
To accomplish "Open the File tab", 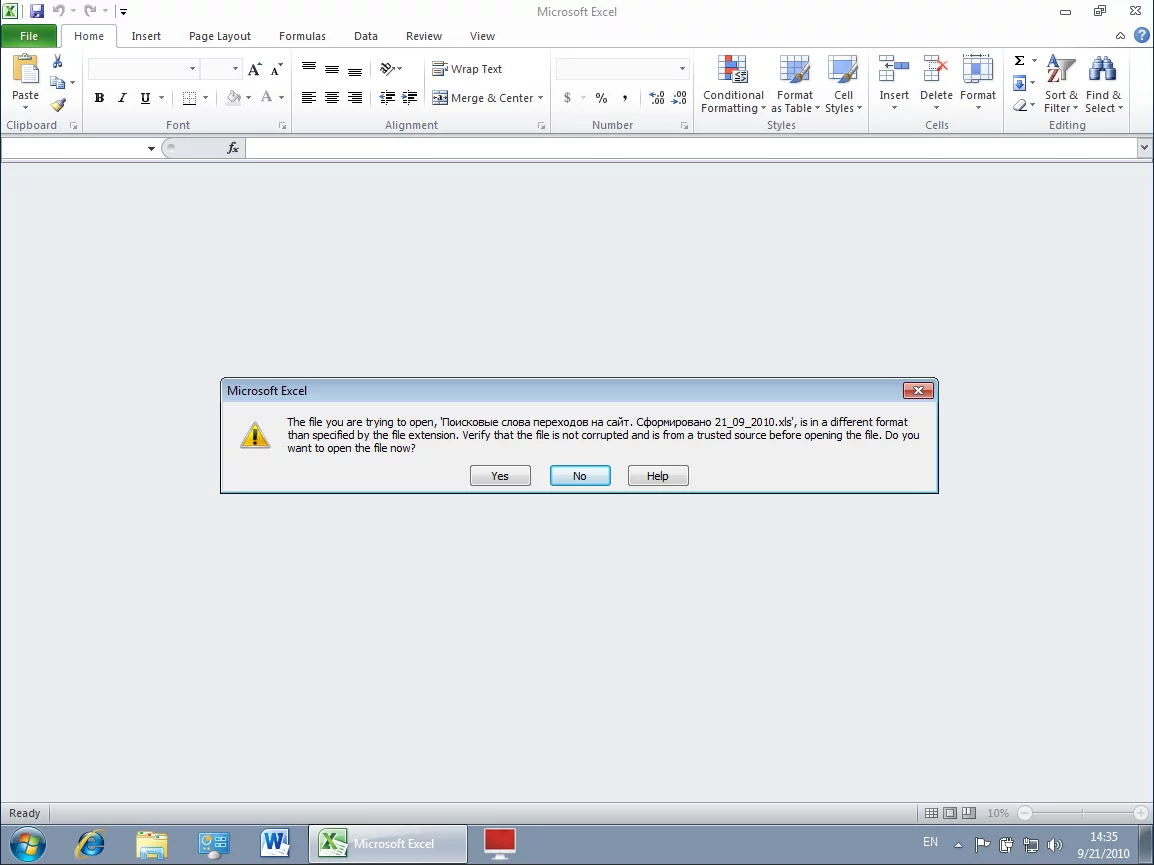I will click(29, 36).
